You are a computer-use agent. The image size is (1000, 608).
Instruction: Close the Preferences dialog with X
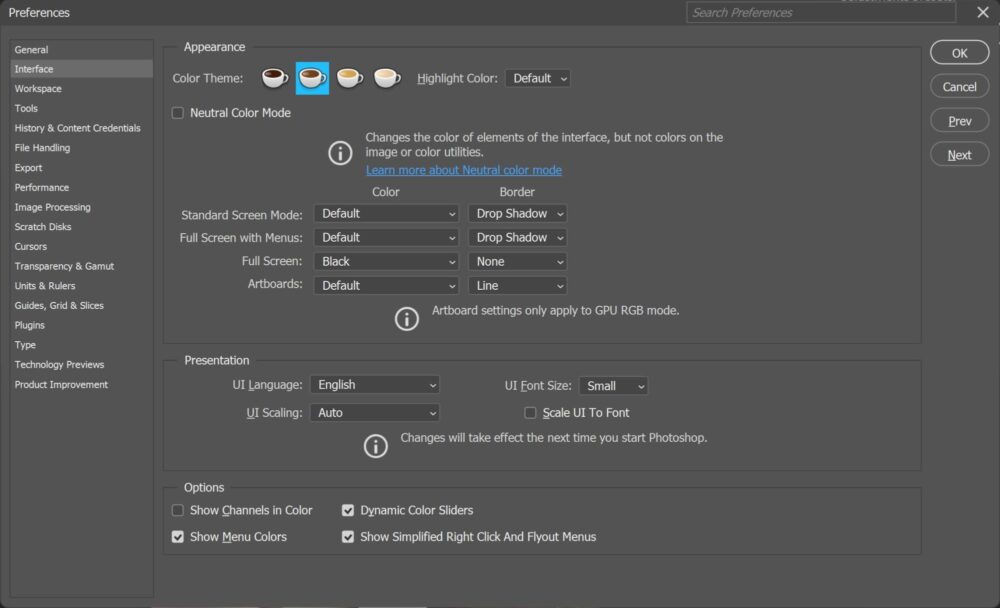click(x=982, y=13)
